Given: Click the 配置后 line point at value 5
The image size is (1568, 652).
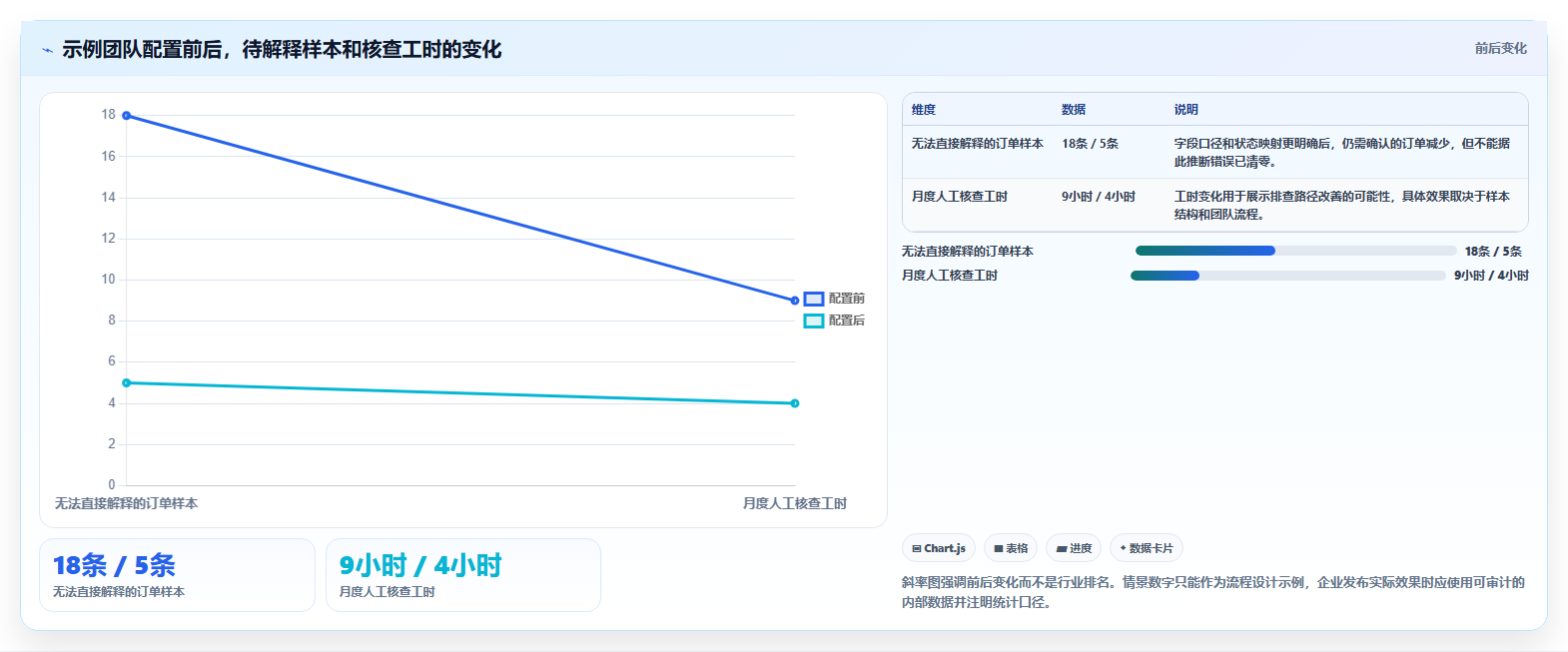Looking at the screenshot, I should tap(126, 382).
